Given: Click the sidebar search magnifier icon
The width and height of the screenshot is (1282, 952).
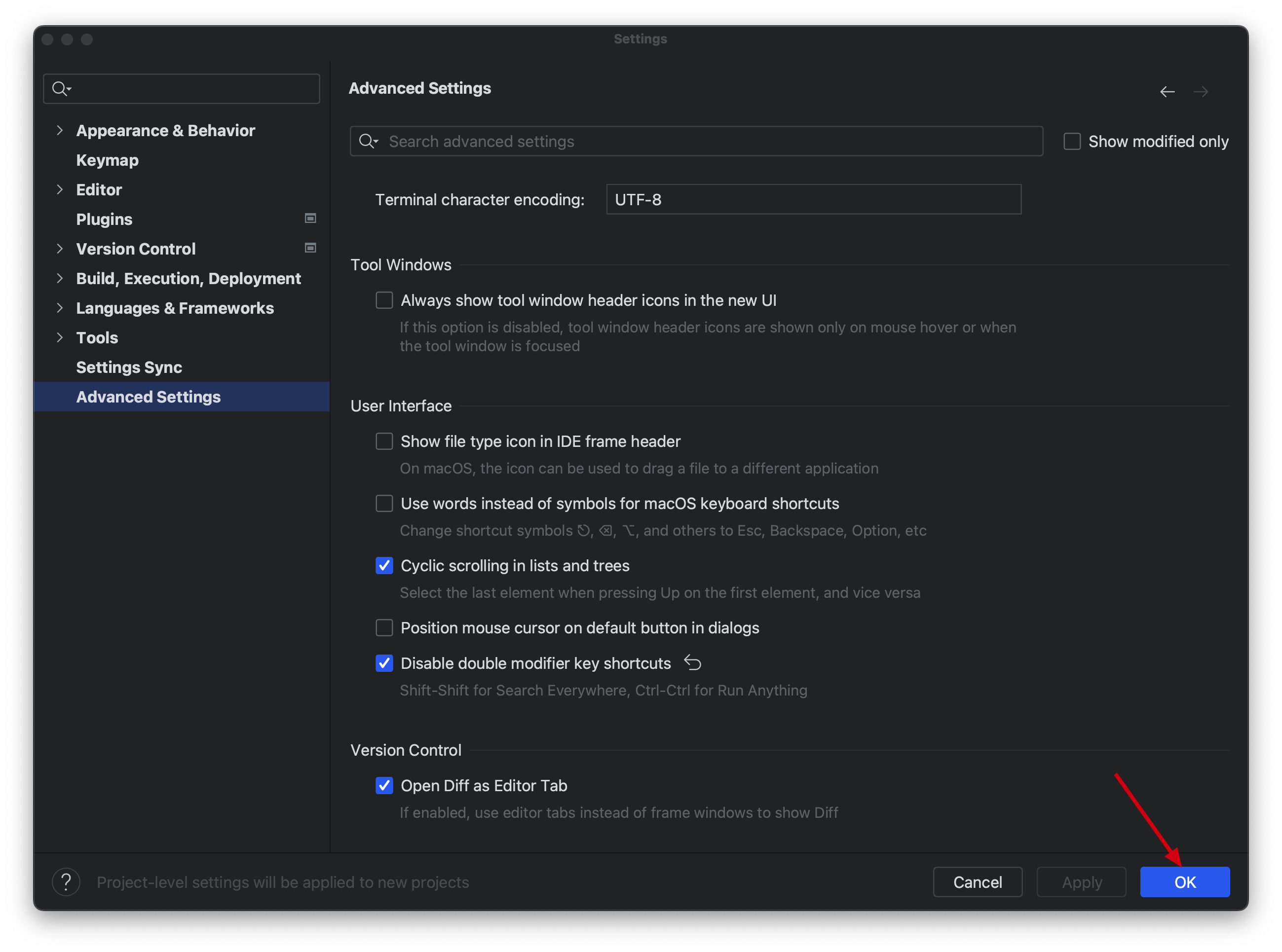Looking at the screenshot, I should click(x=61, y=88).
